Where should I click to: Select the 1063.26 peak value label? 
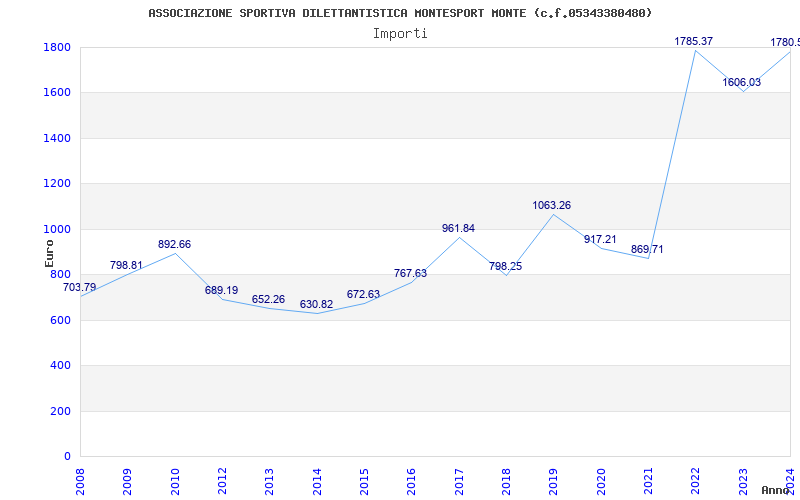[x=551, y=206]
